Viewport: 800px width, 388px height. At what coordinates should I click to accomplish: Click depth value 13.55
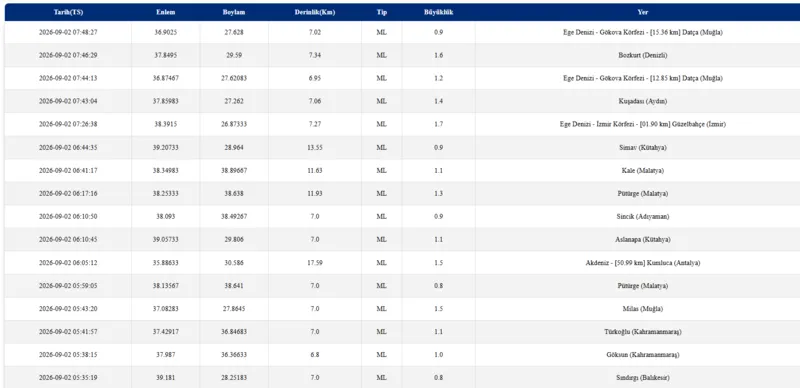pos(315,148)
